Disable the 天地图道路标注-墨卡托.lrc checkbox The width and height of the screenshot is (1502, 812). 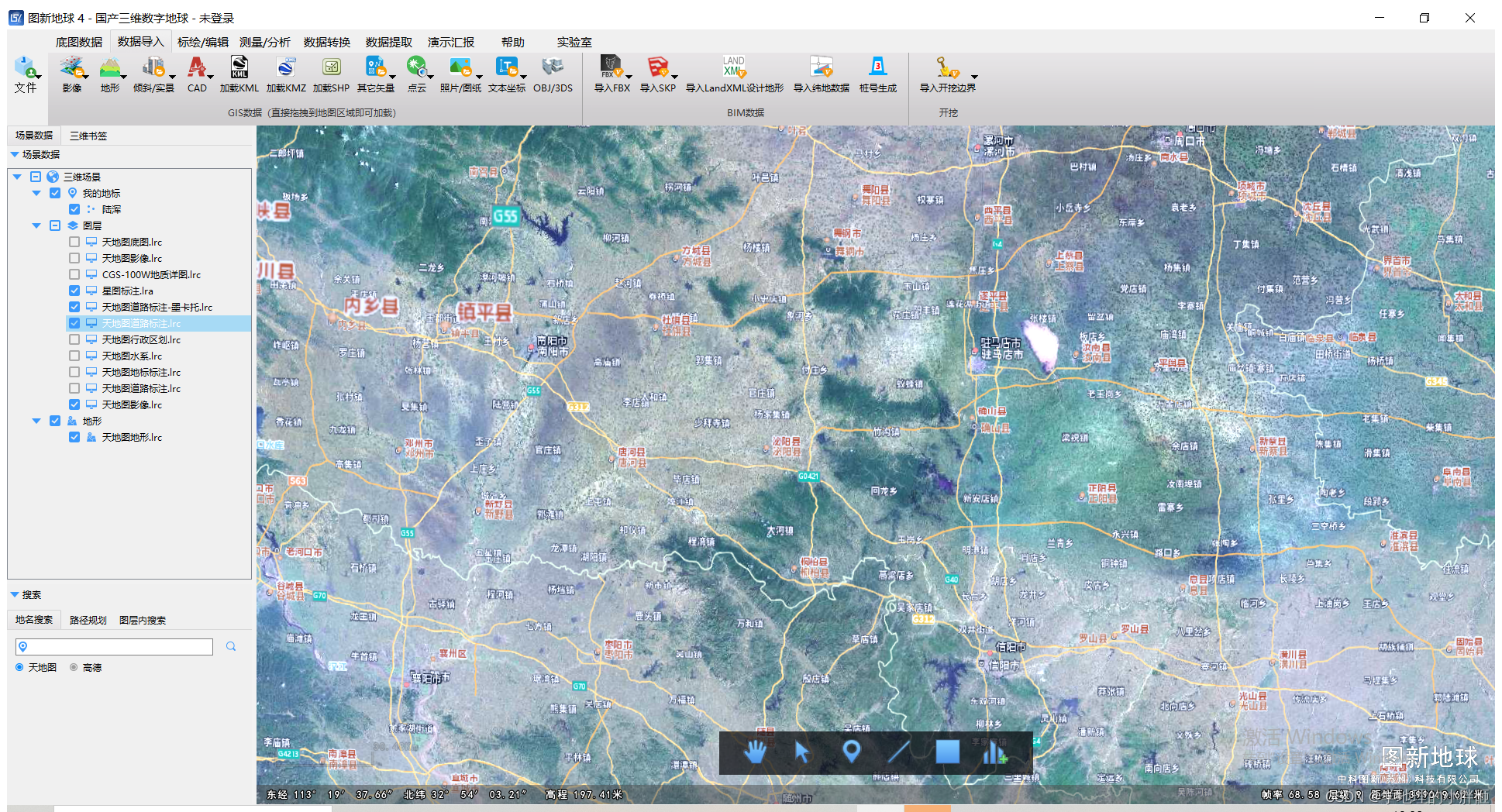[x=74, y=307]
